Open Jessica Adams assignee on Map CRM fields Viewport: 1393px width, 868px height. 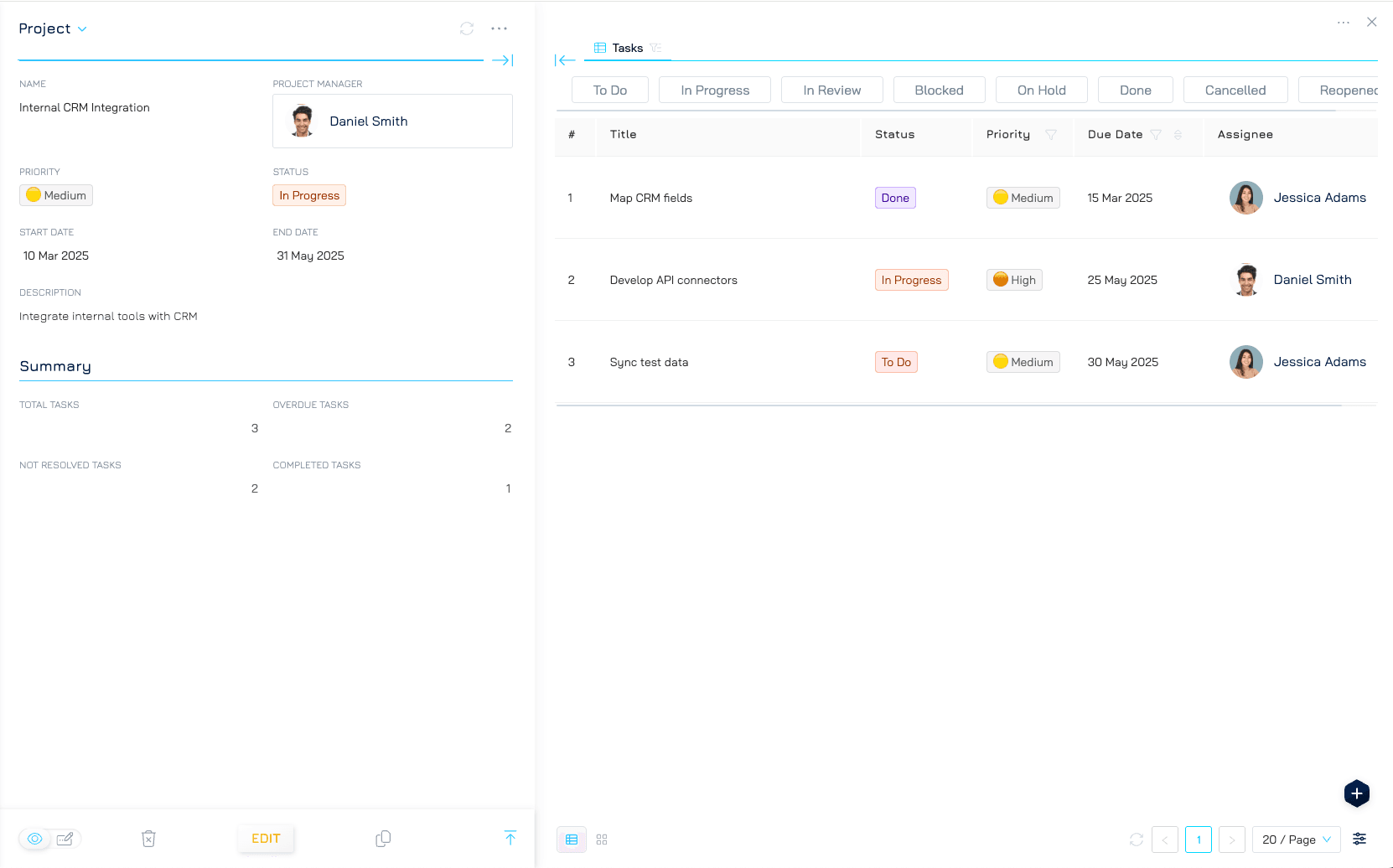tap(1318, 198)
